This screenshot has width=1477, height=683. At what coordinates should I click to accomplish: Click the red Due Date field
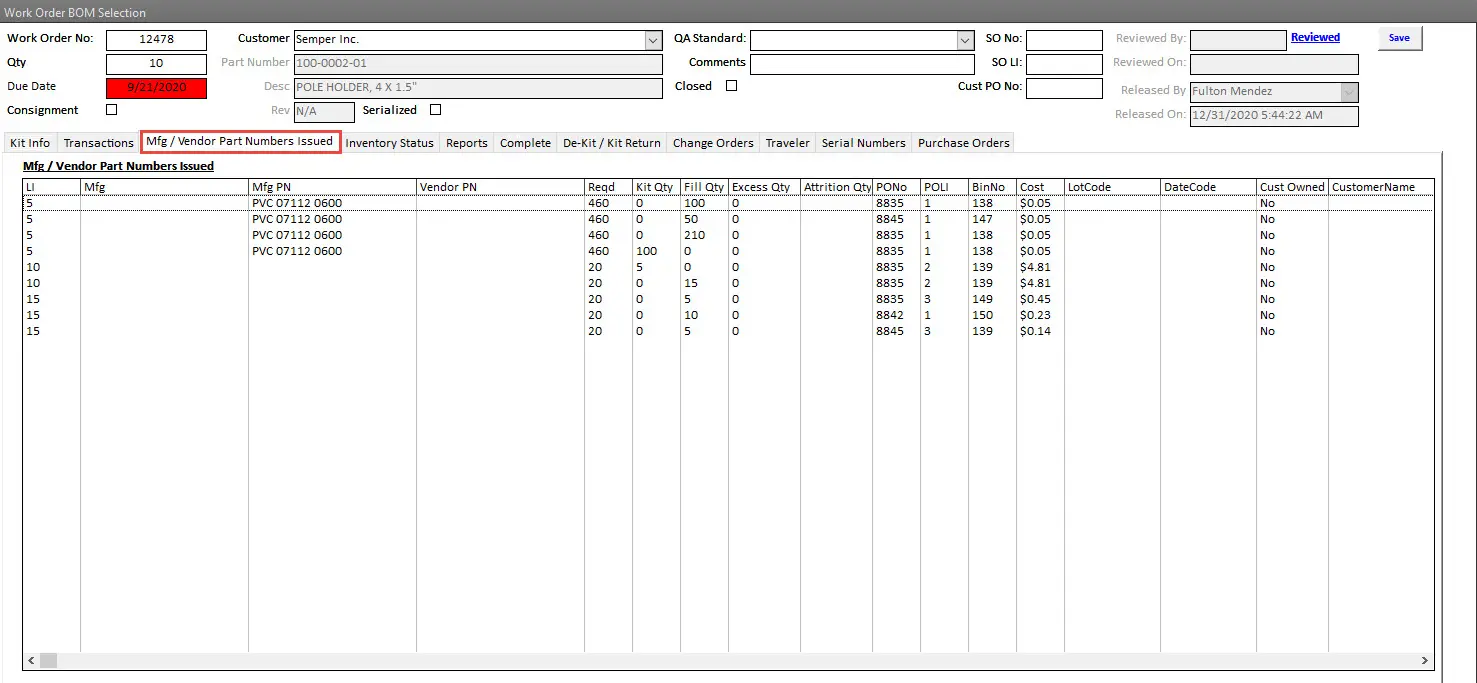click(156, 88)
